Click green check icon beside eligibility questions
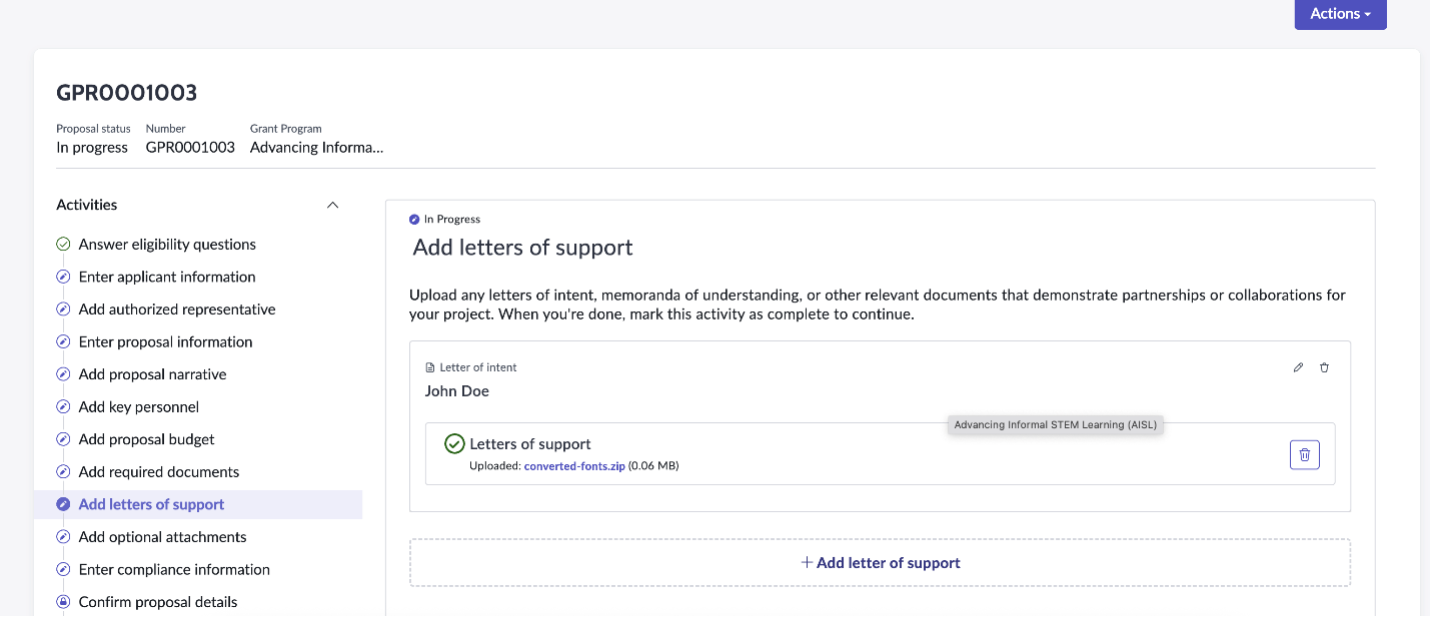This screenshot has width=1430, height=620. 63,244
